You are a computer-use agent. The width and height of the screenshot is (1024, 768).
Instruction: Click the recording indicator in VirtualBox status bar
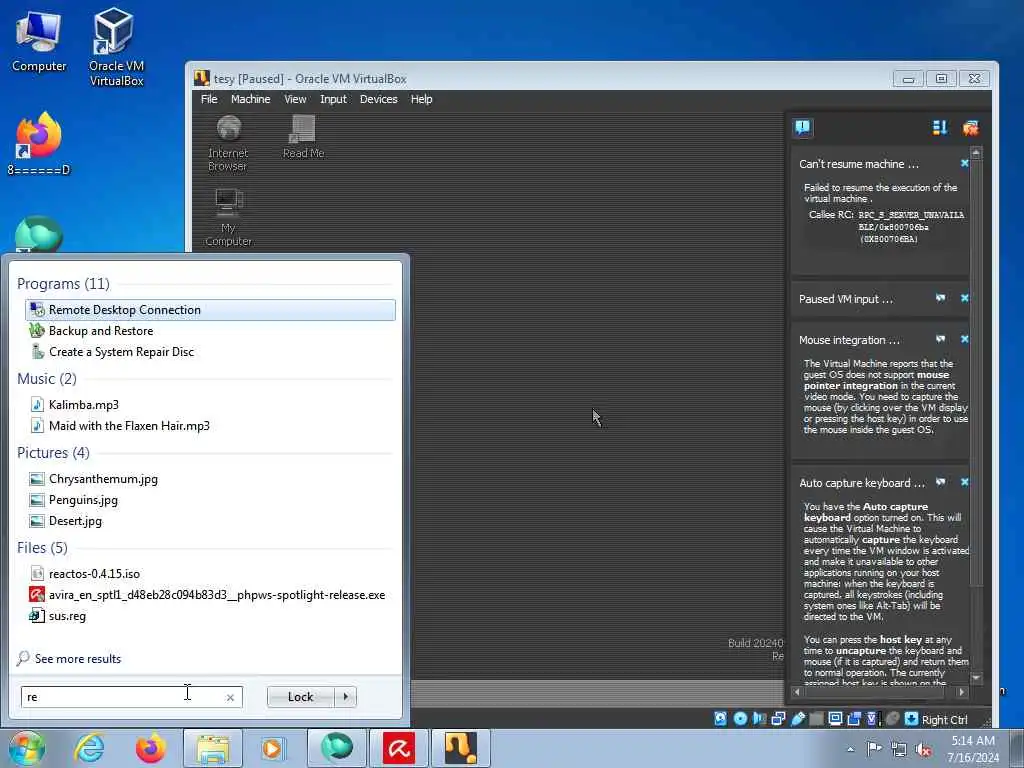tap(854, 719)
